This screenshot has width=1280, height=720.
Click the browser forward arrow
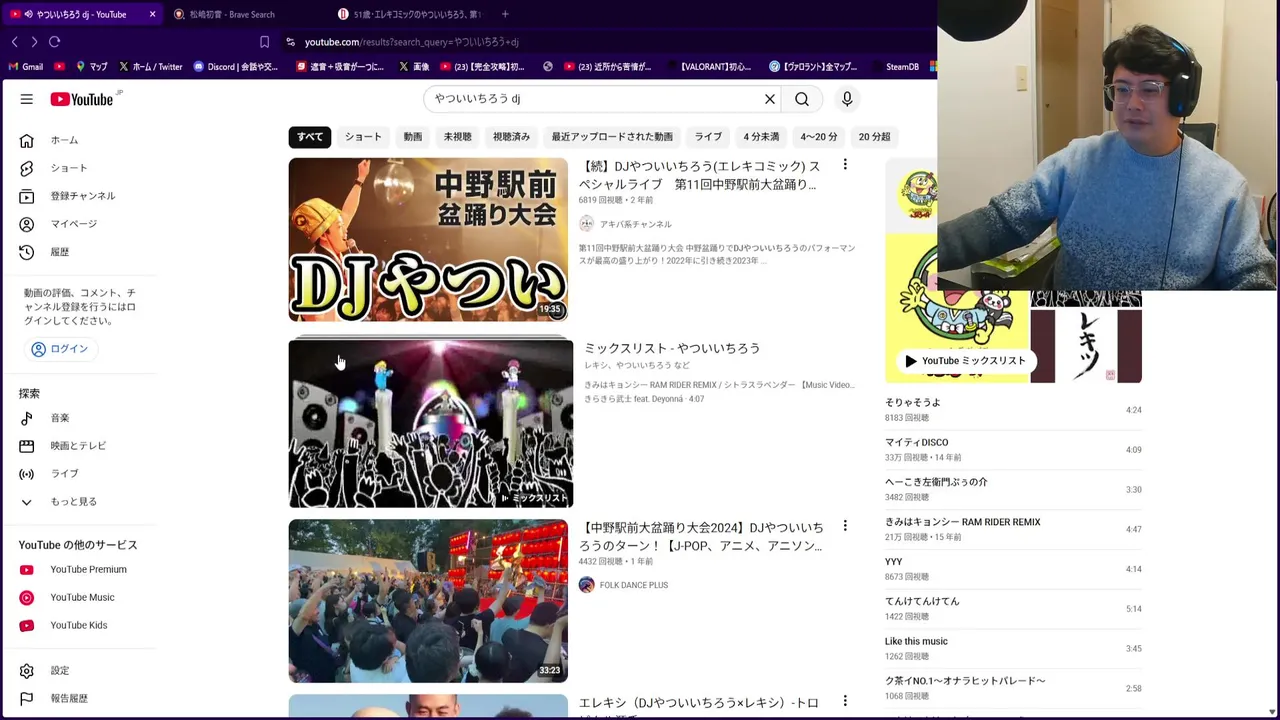[x=34, y=42]
